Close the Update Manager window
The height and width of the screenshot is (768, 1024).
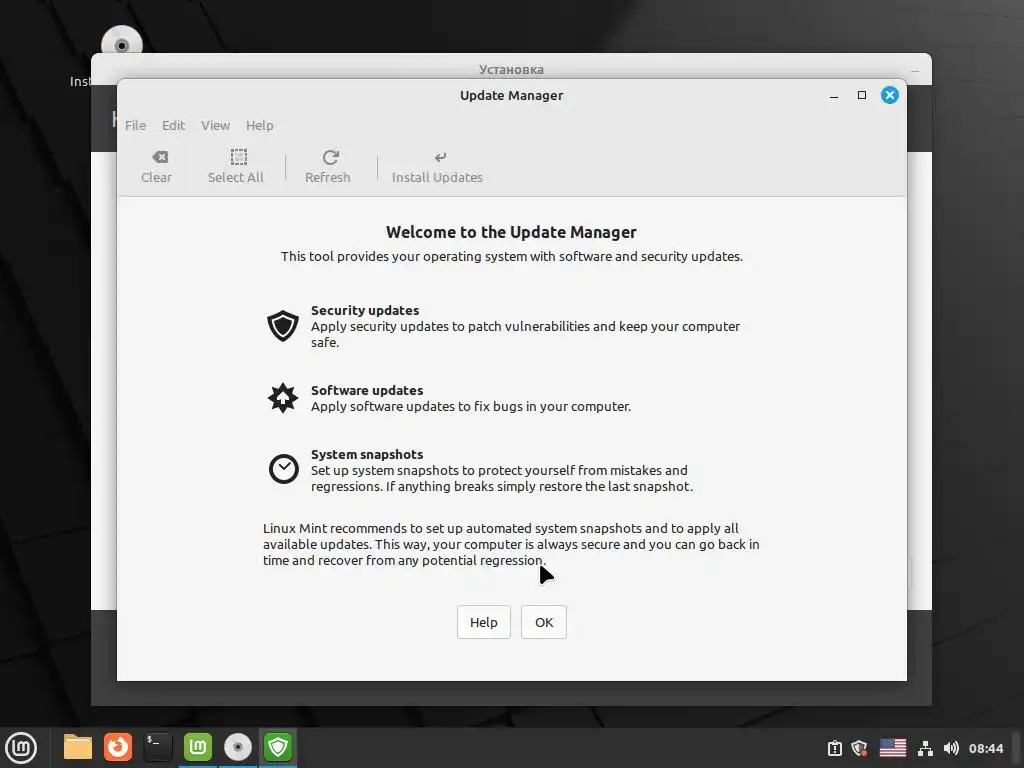tap(889, 95)
